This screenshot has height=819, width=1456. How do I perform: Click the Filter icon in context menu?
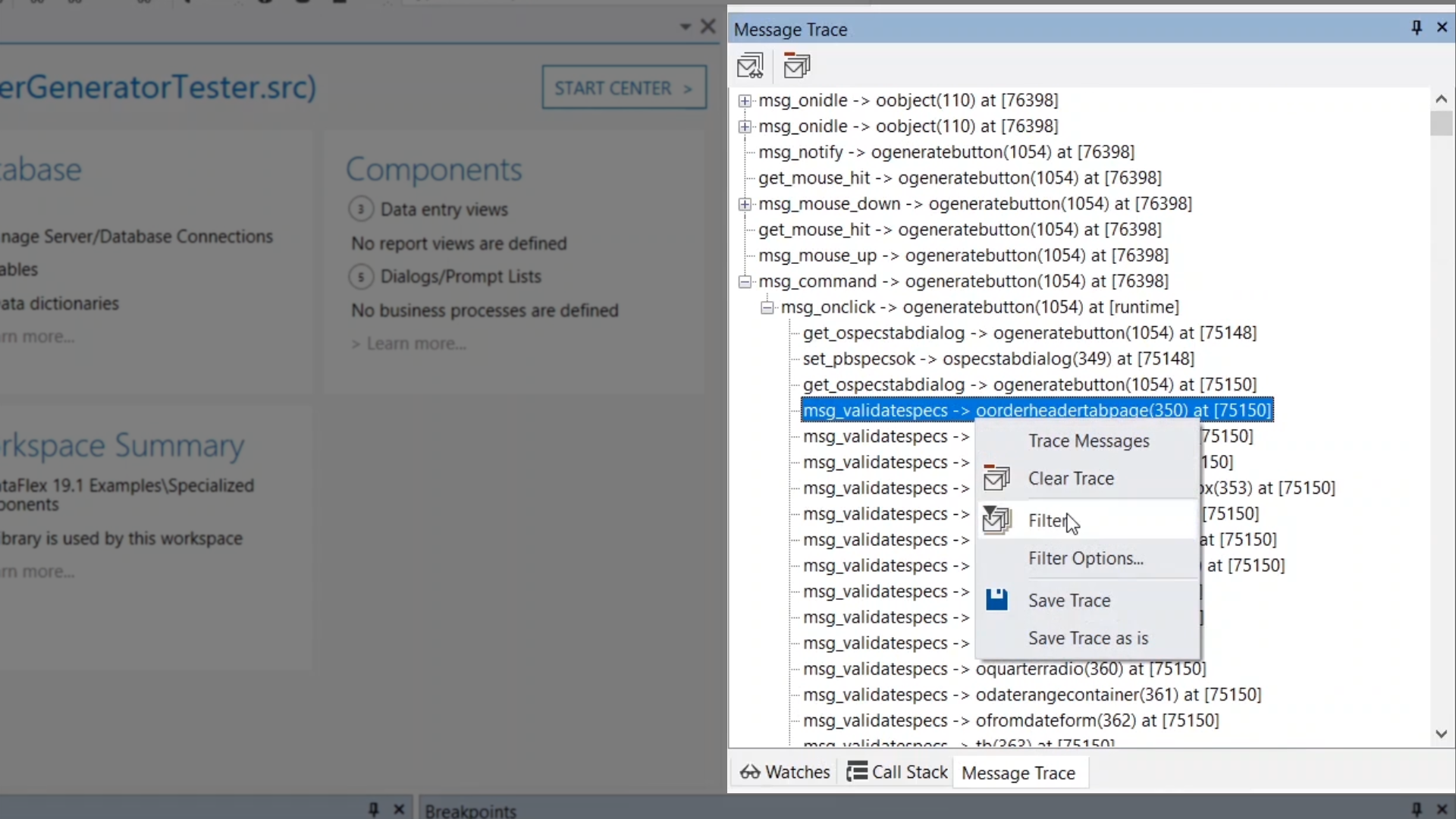pyautogui.click(x=996, y=520)
